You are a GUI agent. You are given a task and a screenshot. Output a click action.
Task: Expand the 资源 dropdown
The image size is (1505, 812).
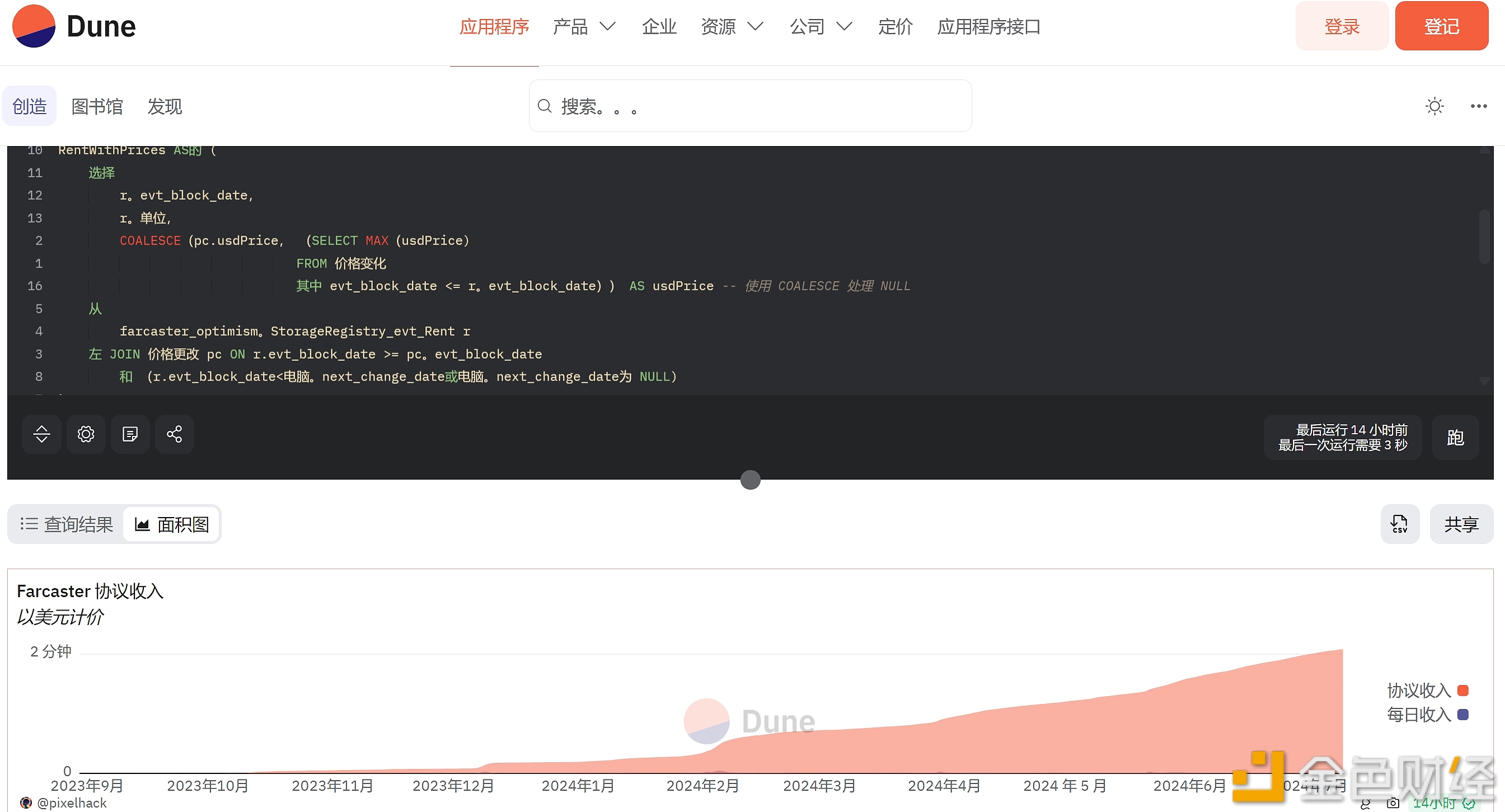click(x=732, y=26)
